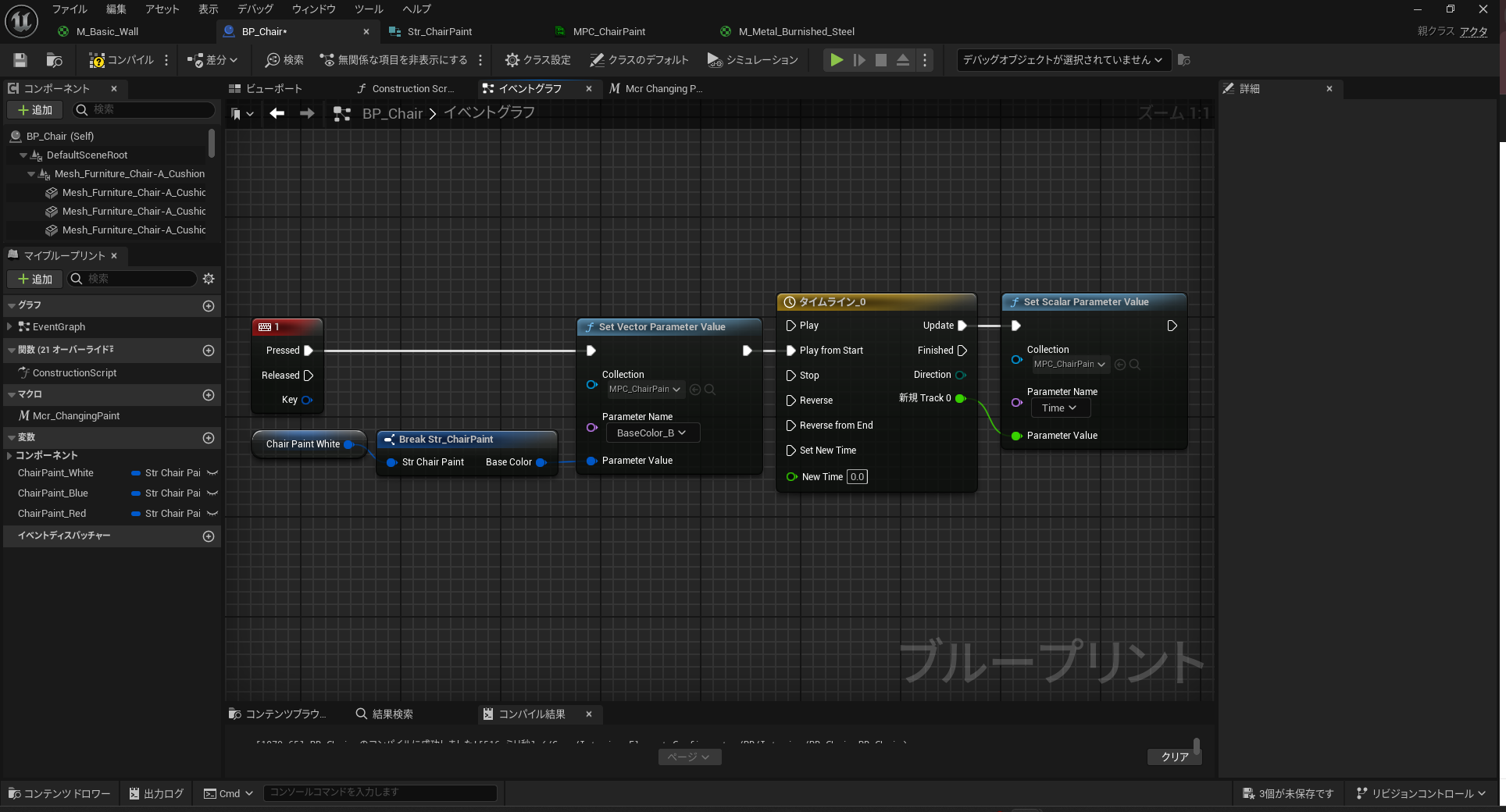Open My Blueprint settings gear

coord(209,279)
